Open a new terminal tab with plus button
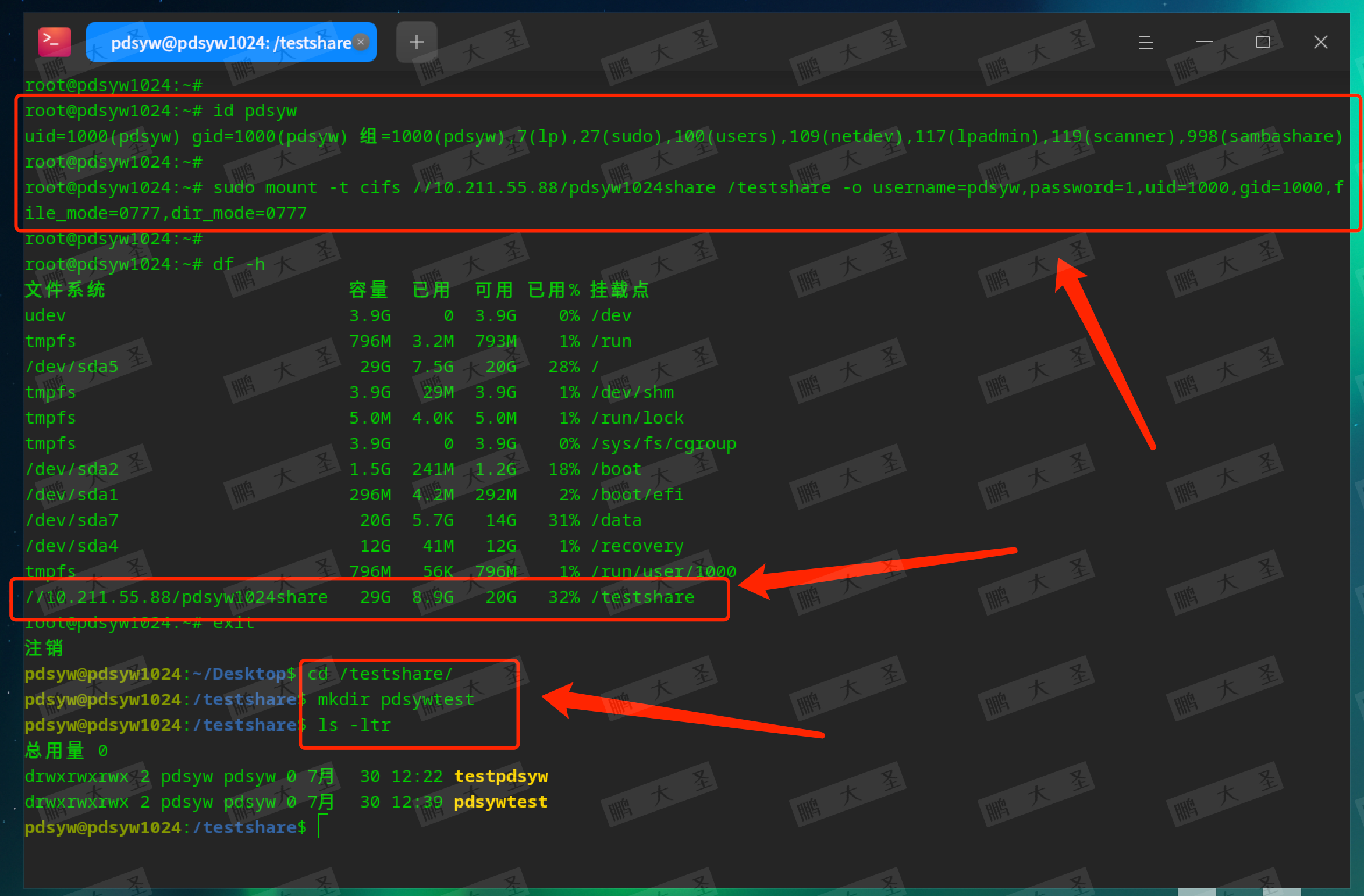The width and height of the screenshot is (1364, 896). point(416,42)
